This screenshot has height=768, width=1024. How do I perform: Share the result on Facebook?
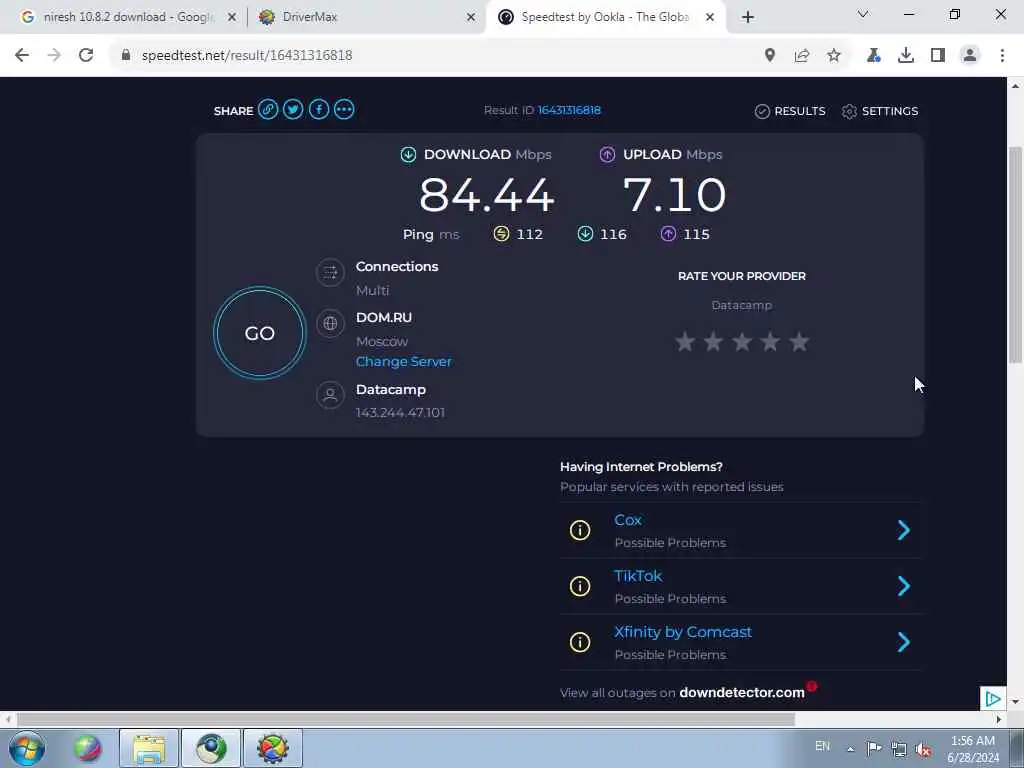pyautogui.click(x=319, y=110)
